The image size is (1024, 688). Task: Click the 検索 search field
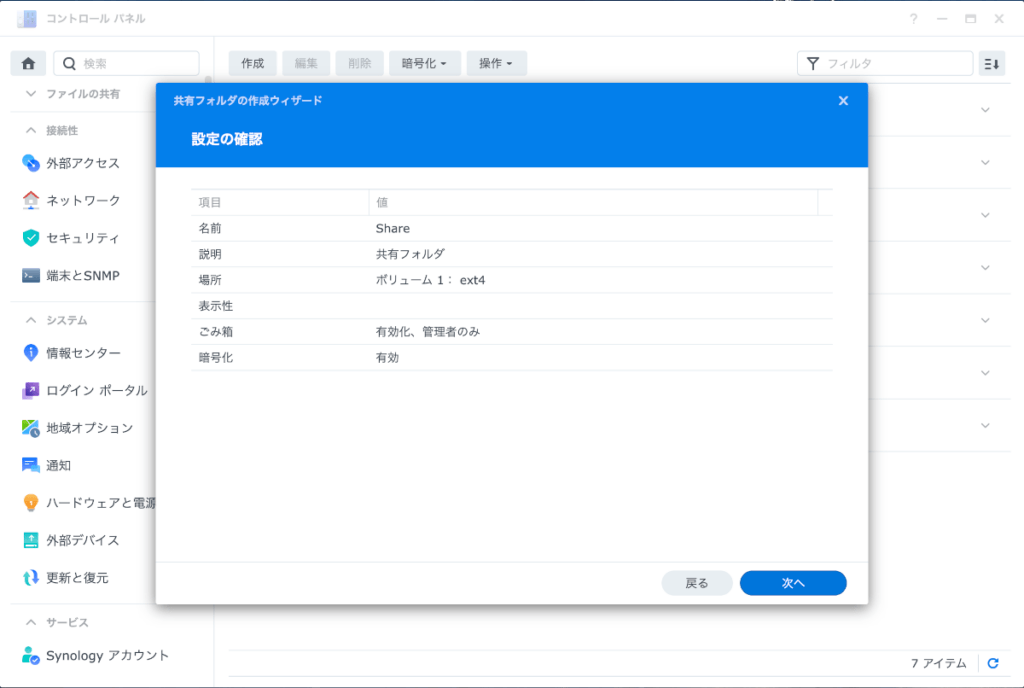(x=126, y=63)
